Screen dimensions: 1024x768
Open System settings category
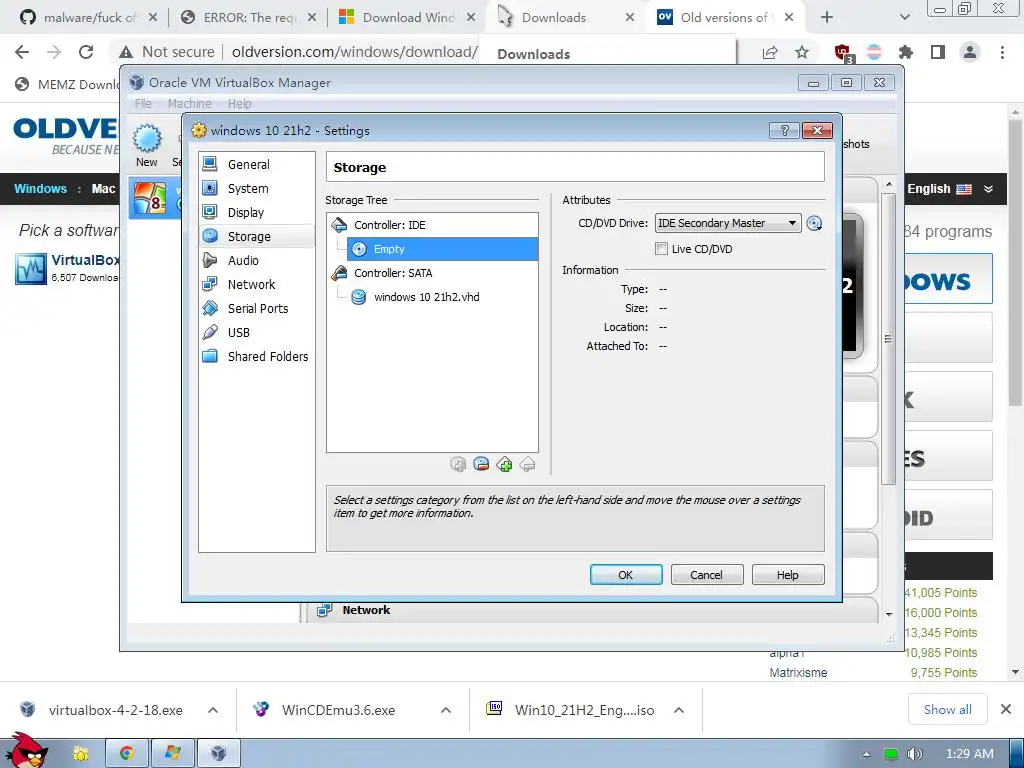coord(257,189)
